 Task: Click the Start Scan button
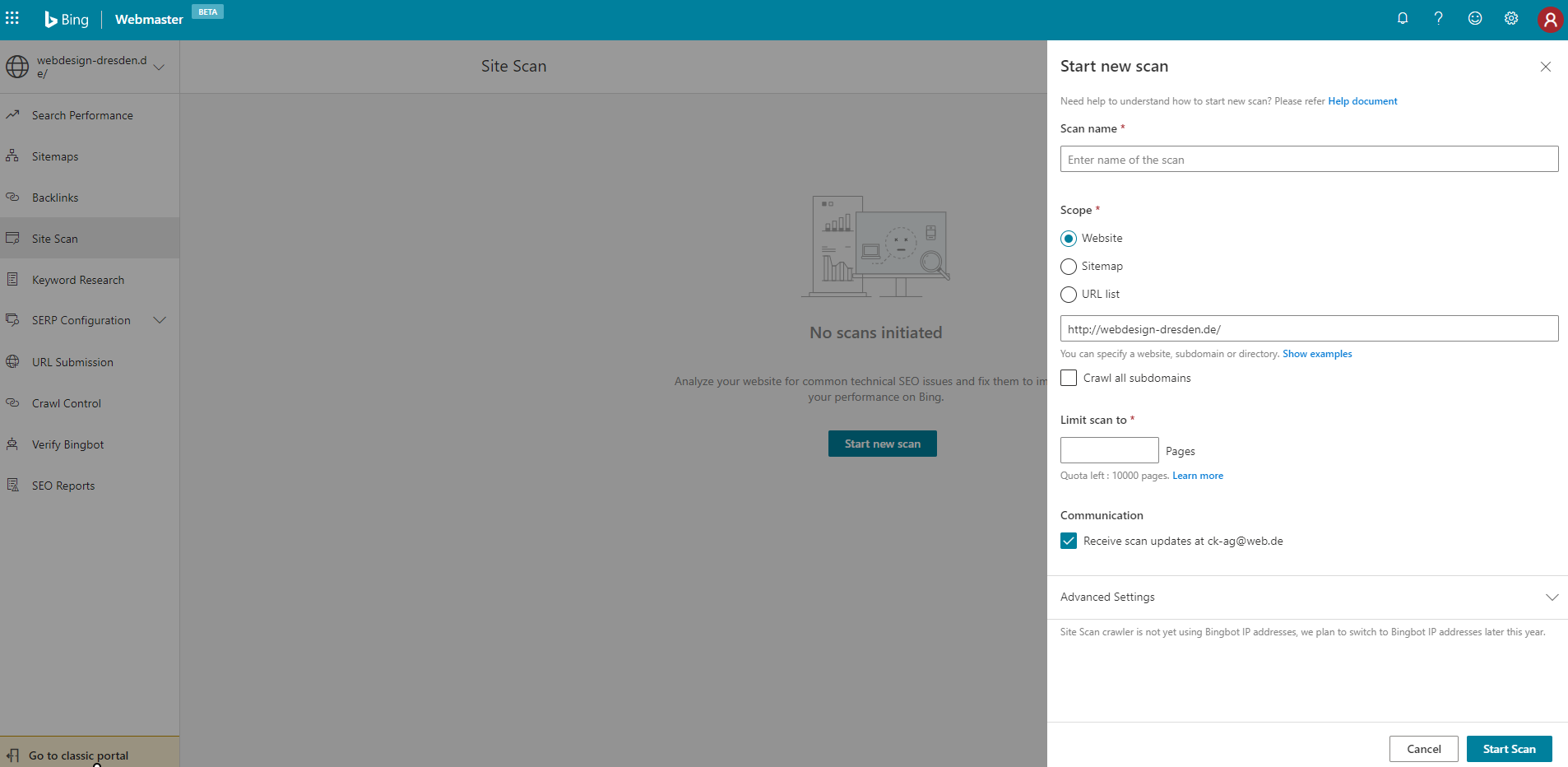1510,749
